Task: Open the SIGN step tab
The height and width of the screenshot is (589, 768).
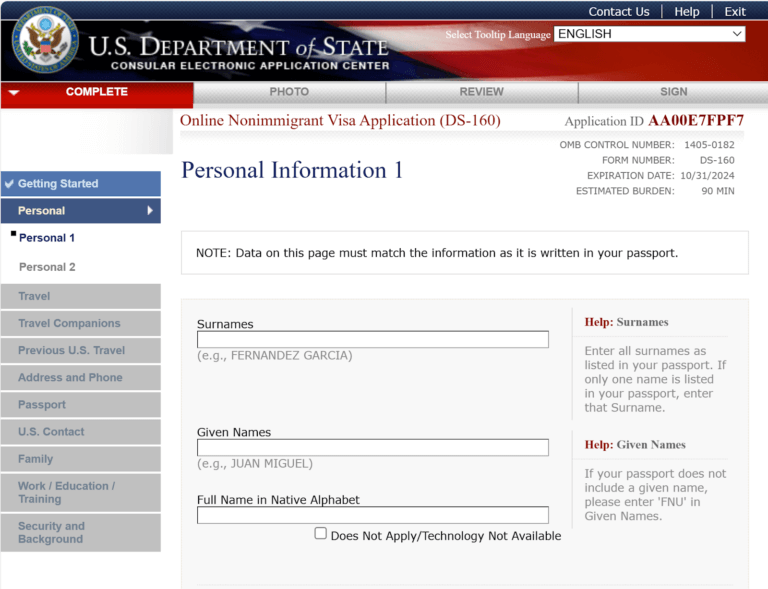Action: [673, 92]
